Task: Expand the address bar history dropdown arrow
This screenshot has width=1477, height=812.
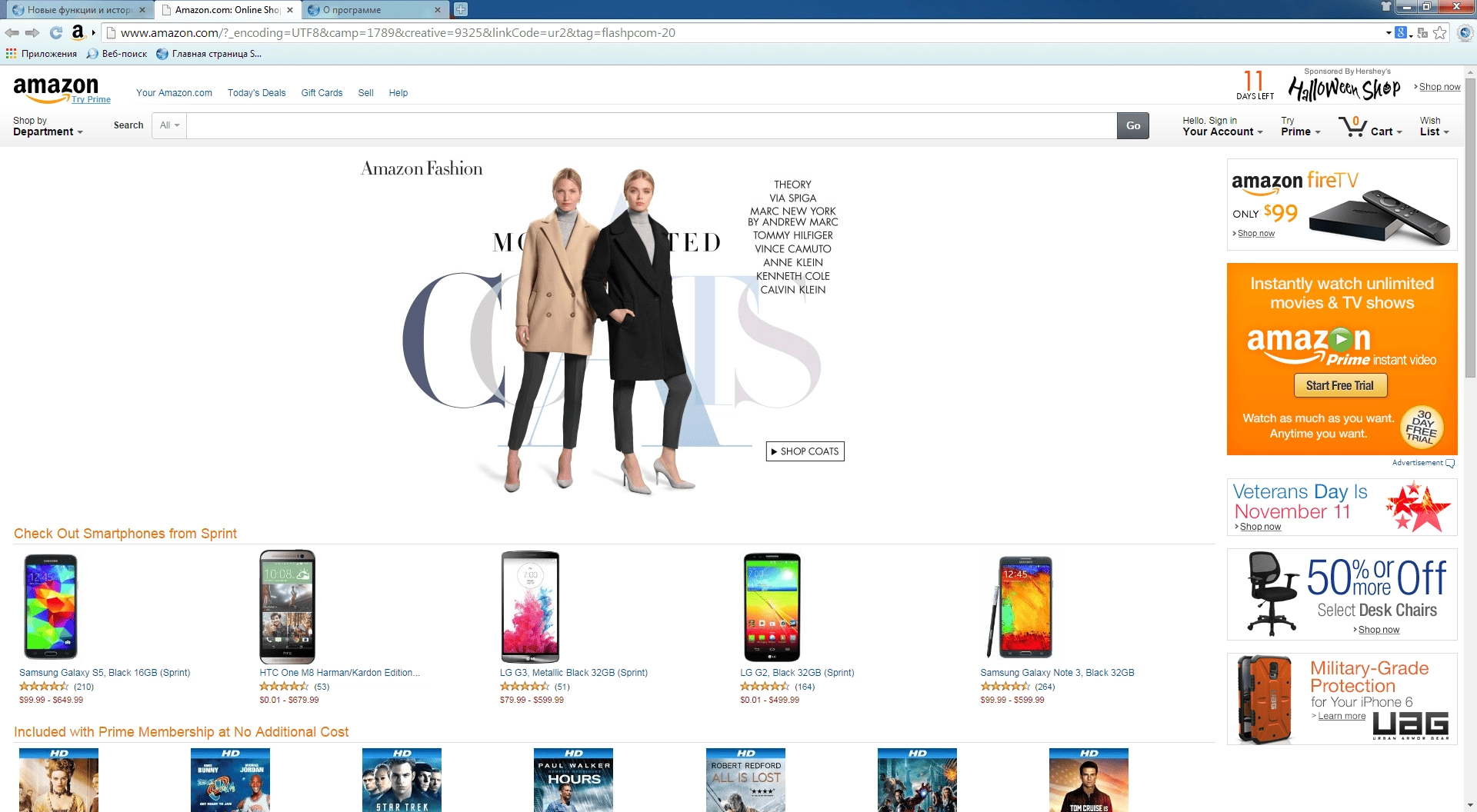Action: [x=1389, y=33]
